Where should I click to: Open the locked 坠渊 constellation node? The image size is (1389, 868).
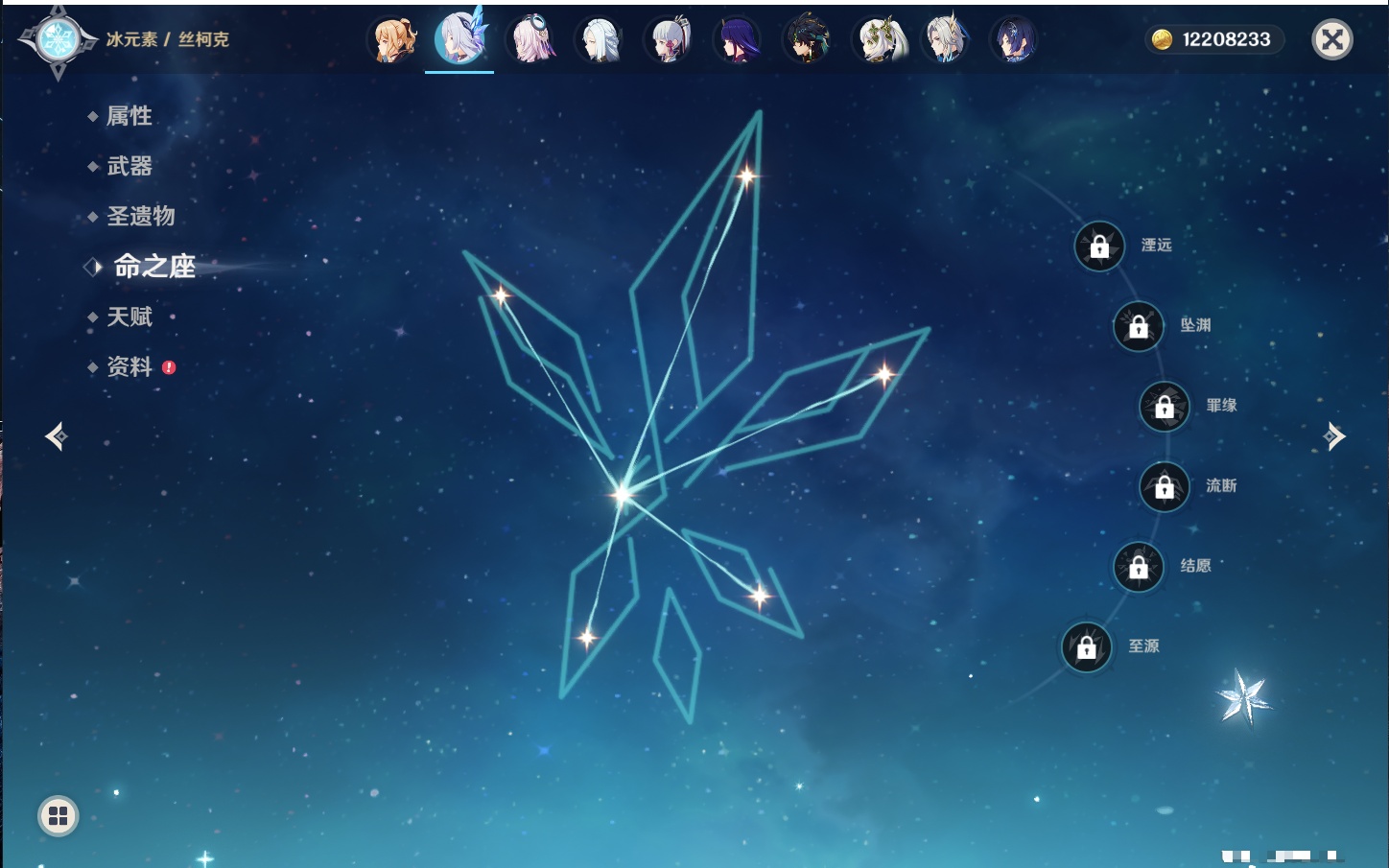[1139, 326]
